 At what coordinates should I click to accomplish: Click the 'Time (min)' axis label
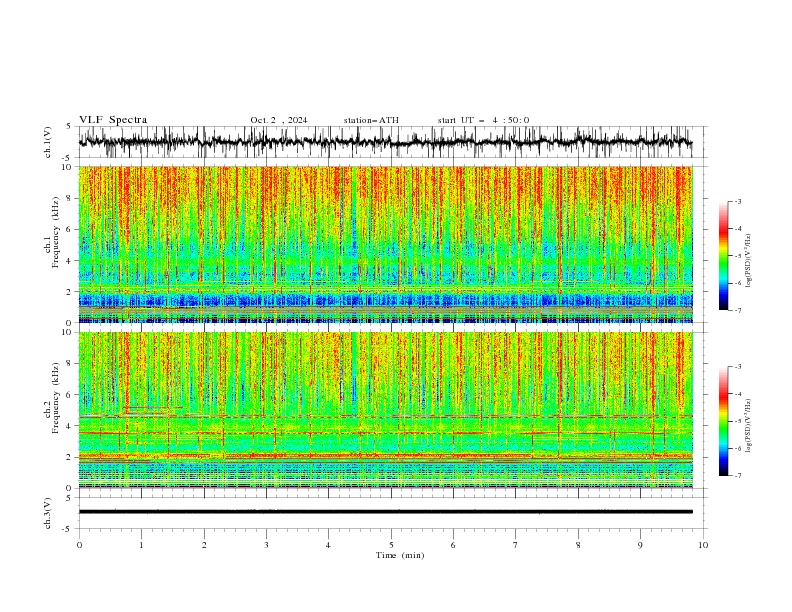click(400, 555)
